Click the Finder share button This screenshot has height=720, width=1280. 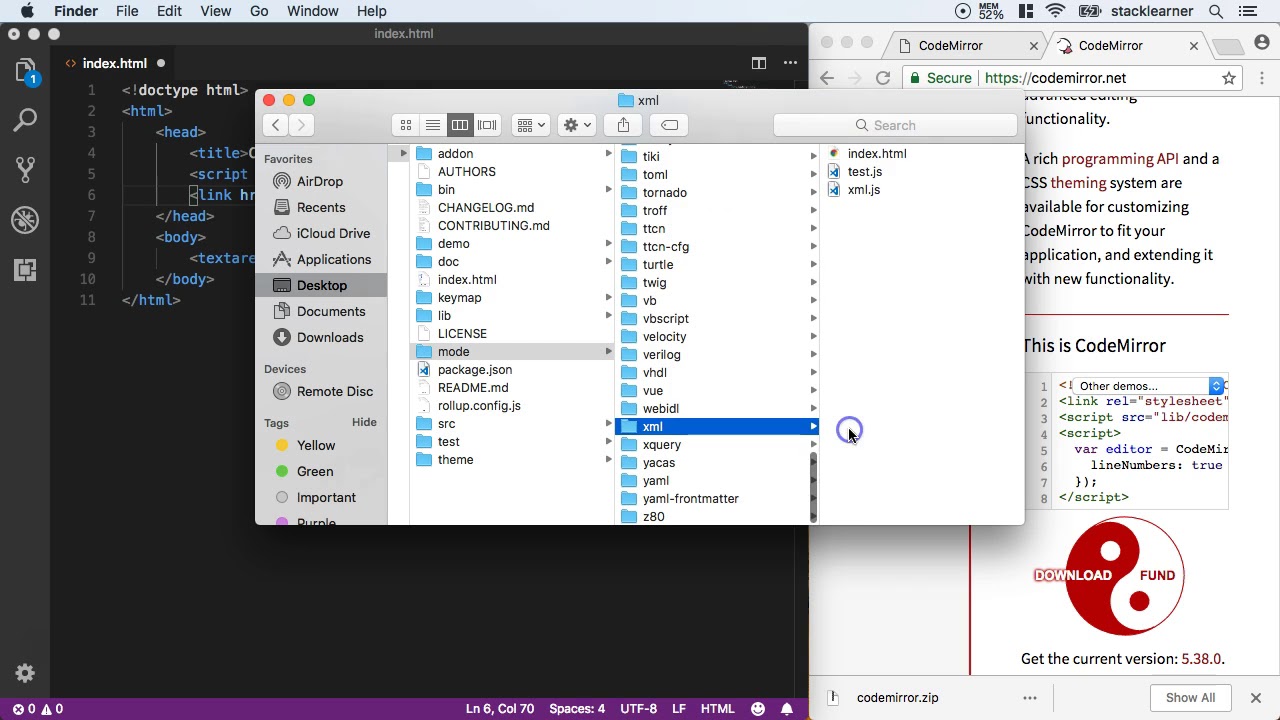pos(623,125)
